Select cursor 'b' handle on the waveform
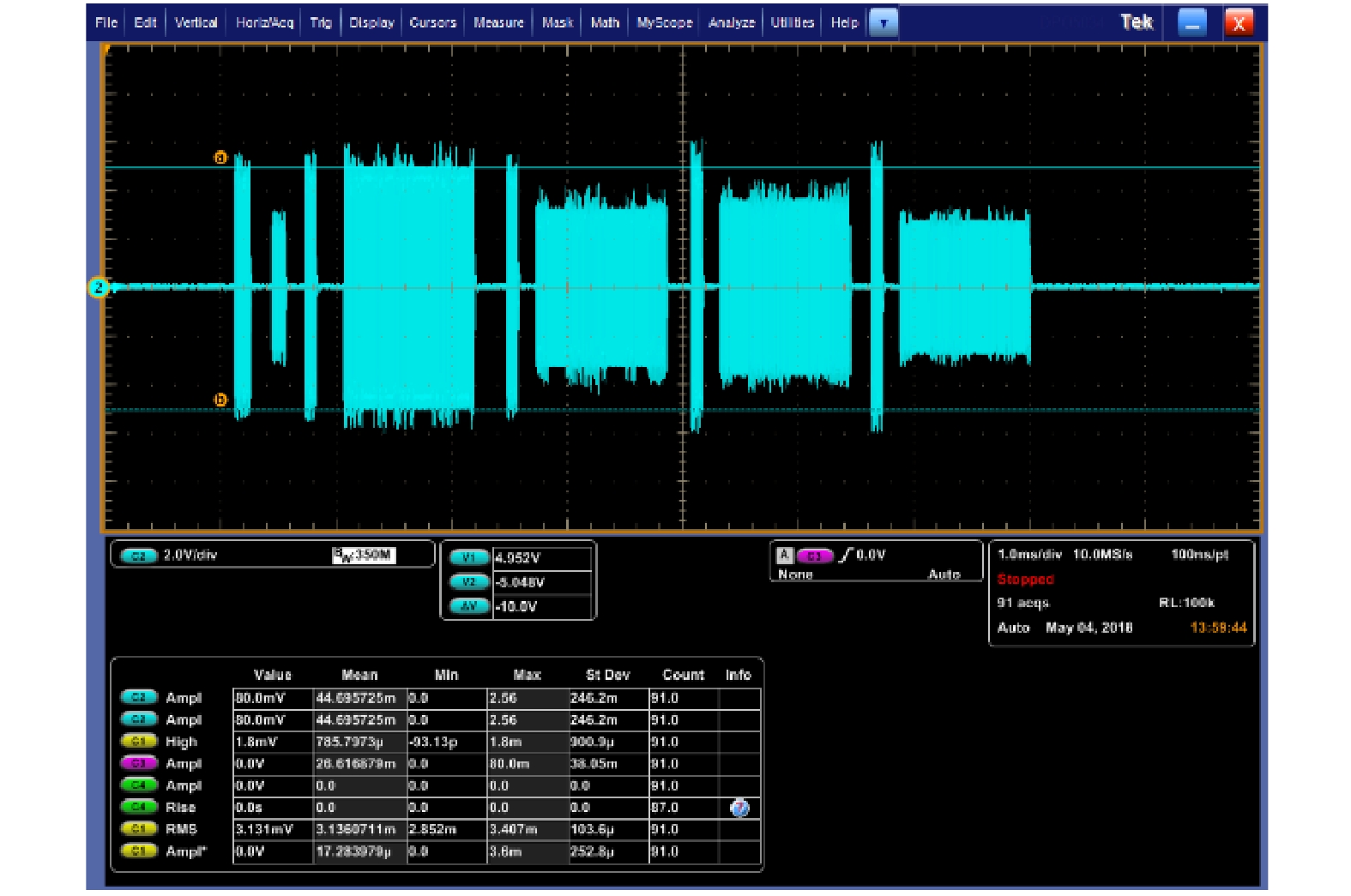Image resolution: width=1351 pixels, height=896 pixels. (220, 400)
